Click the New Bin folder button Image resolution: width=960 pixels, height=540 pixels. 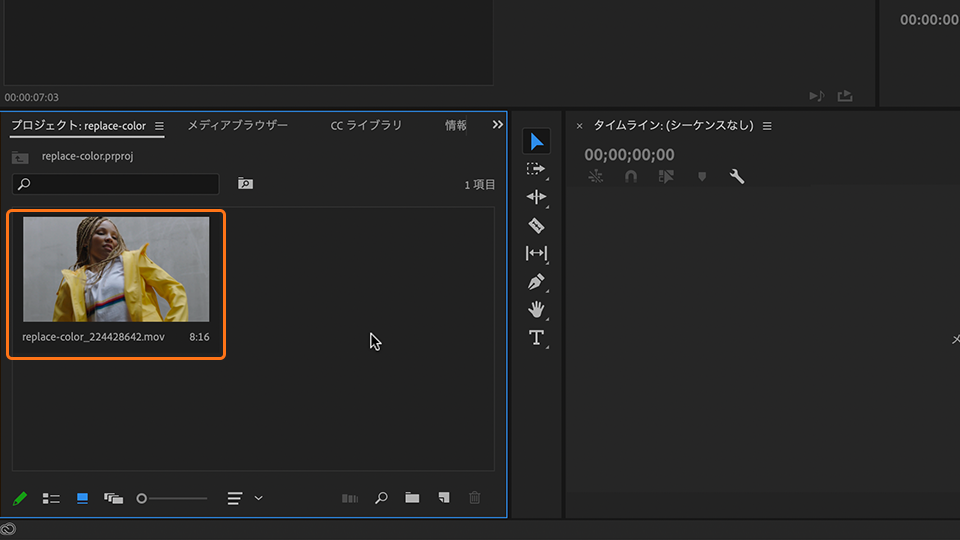click(x=412, y=498)
